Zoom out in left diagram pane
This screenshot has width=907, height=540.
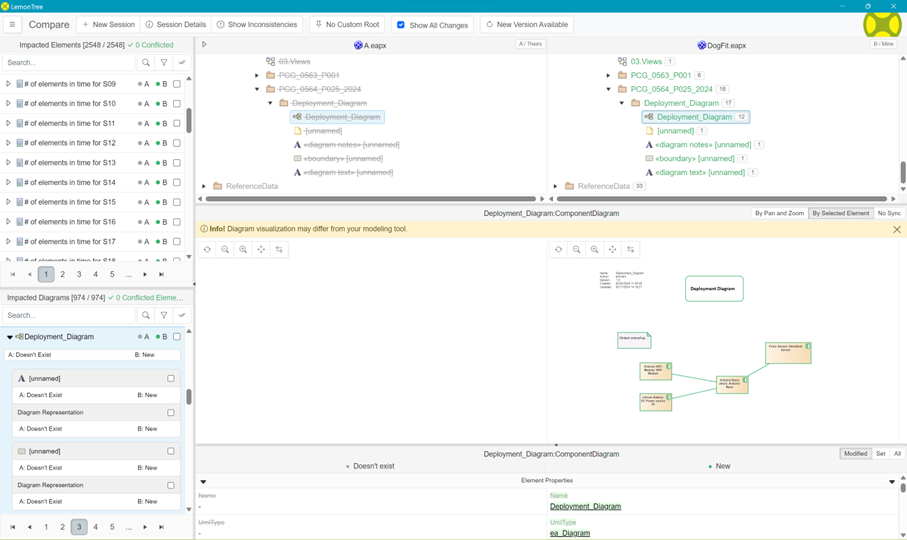(x=225, y=249)
